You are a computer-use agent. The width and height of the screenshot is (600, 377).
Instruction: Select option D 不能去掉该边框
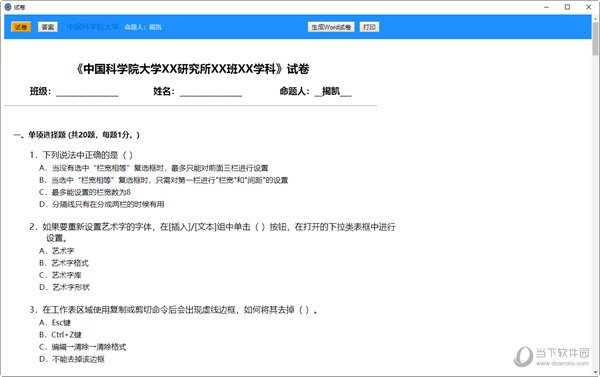72,359
